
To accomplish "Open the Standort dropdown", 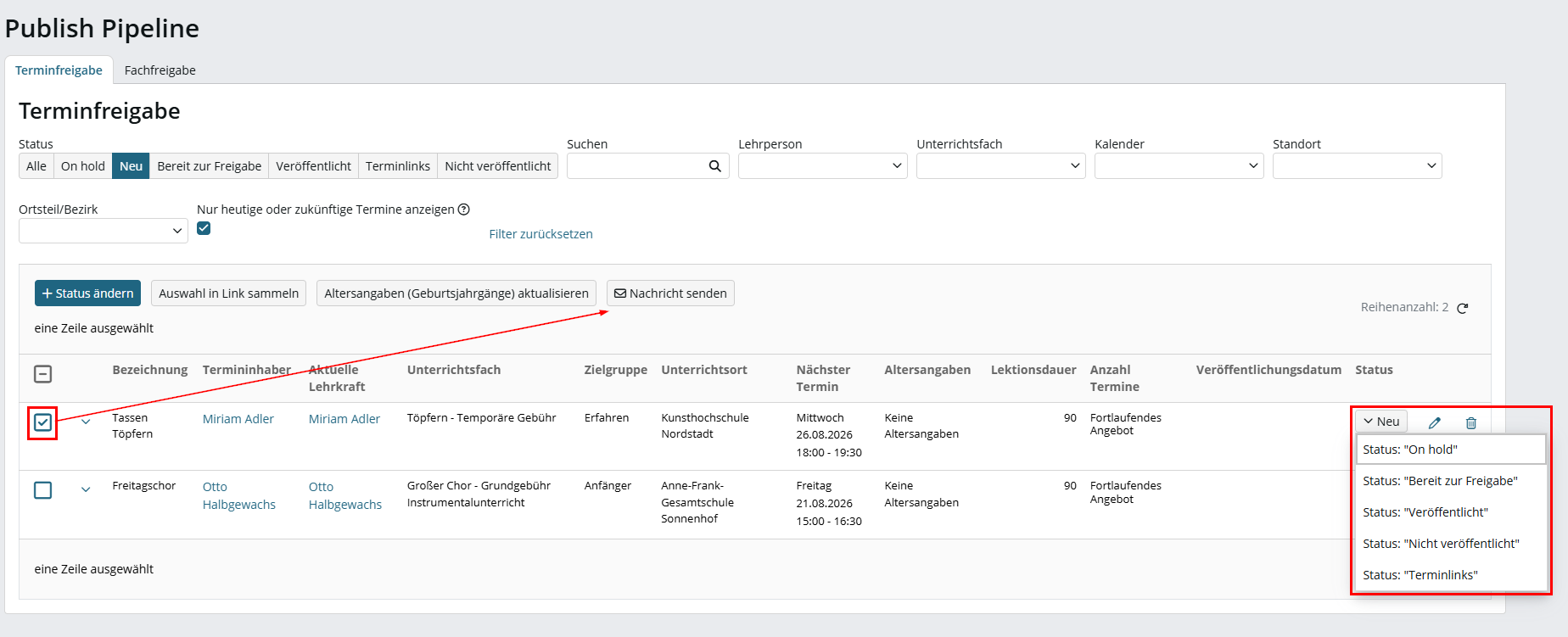I will click(1358, 166).
